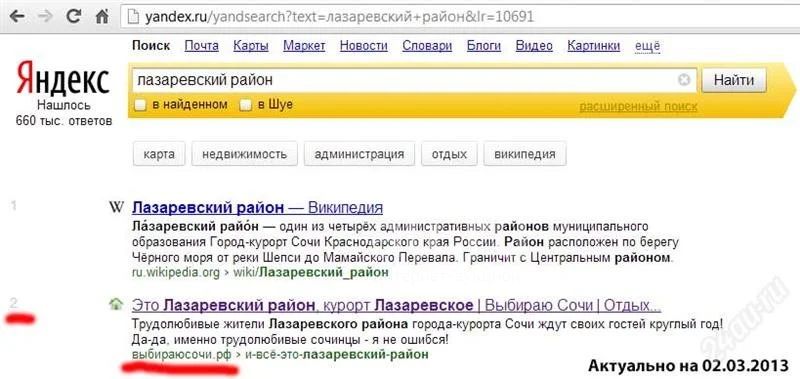Open 'Лазаревский район — Википедия' result
This screenshot has height=379, width=800.
tap(257, 207)
